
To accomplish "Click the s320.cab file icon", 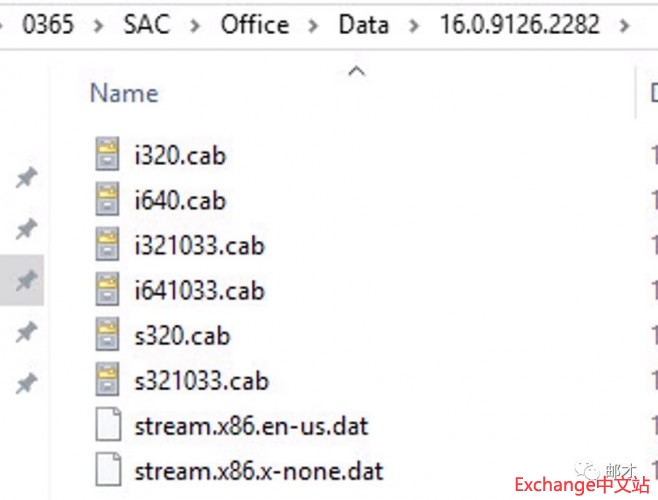I will (107, 335).
